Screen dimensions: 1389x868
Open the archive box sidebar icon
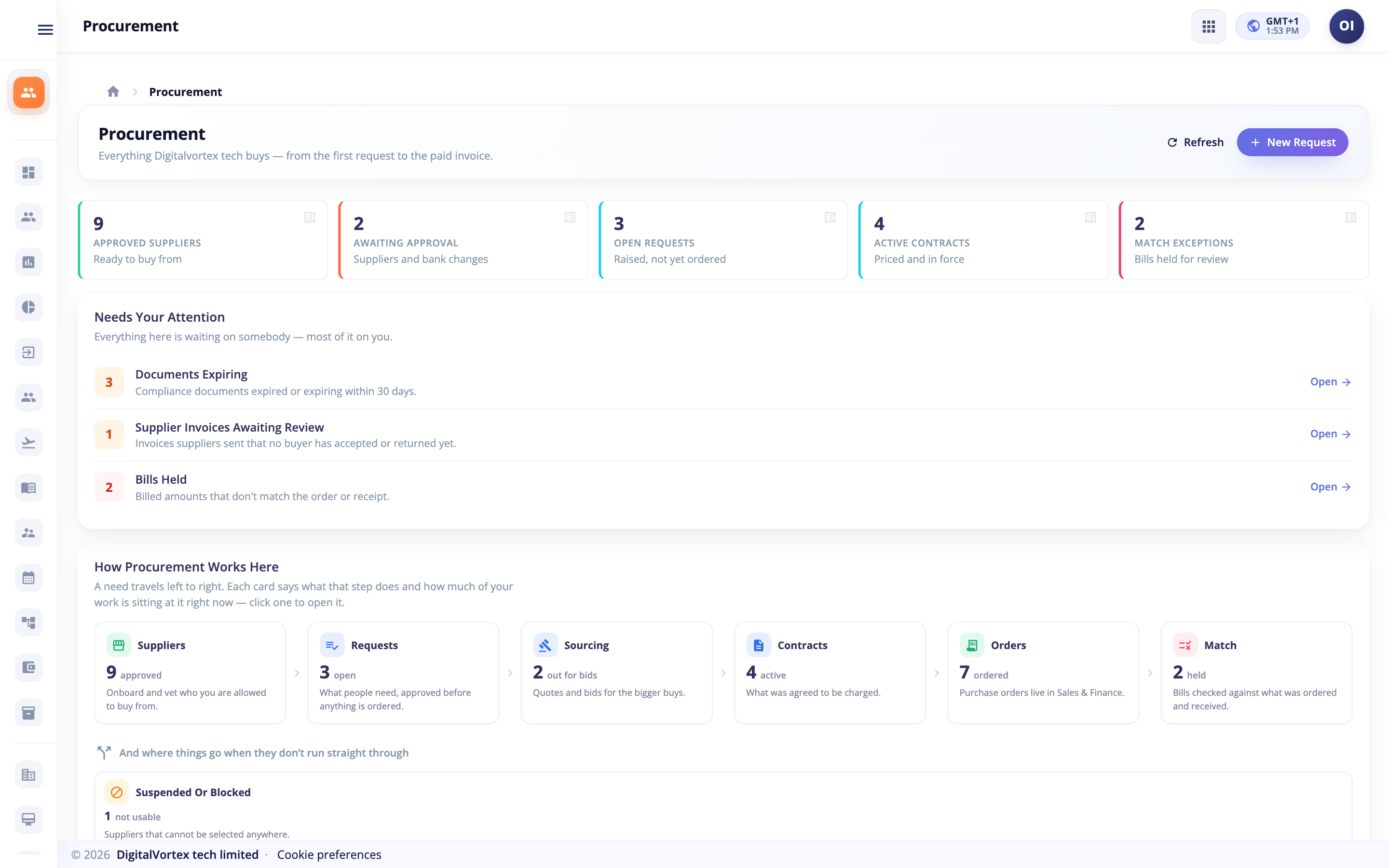tap(29, 712)
